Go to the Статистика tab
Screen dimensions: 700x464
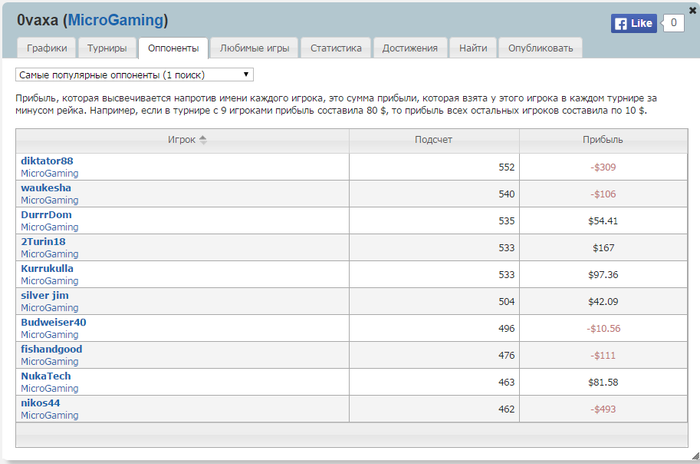pos(336,48)
